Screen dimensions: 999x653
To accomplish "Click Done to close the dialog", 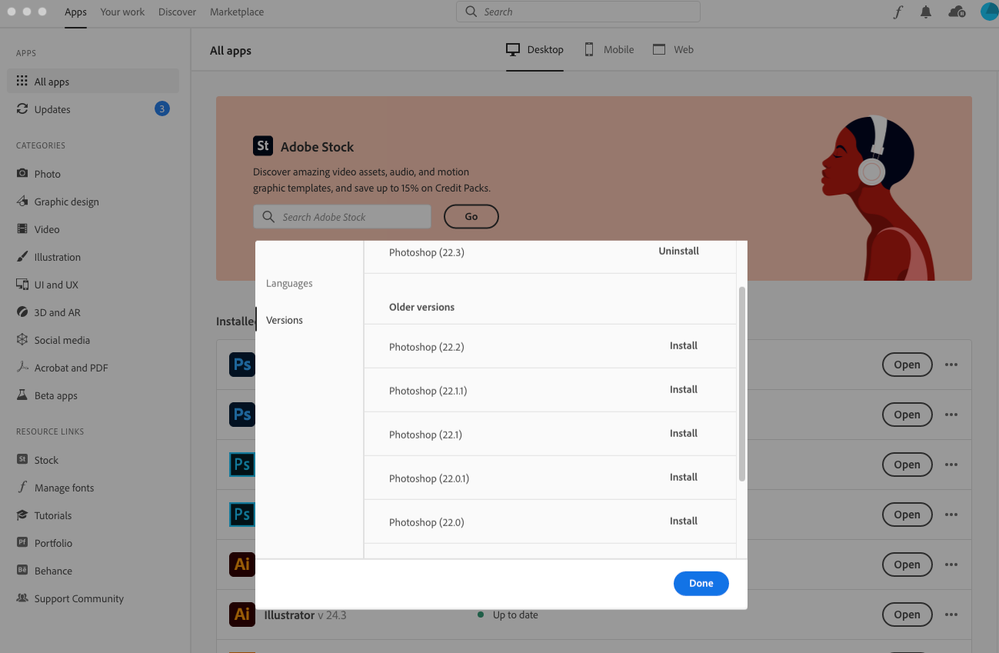I will click(x=701, y=584).
